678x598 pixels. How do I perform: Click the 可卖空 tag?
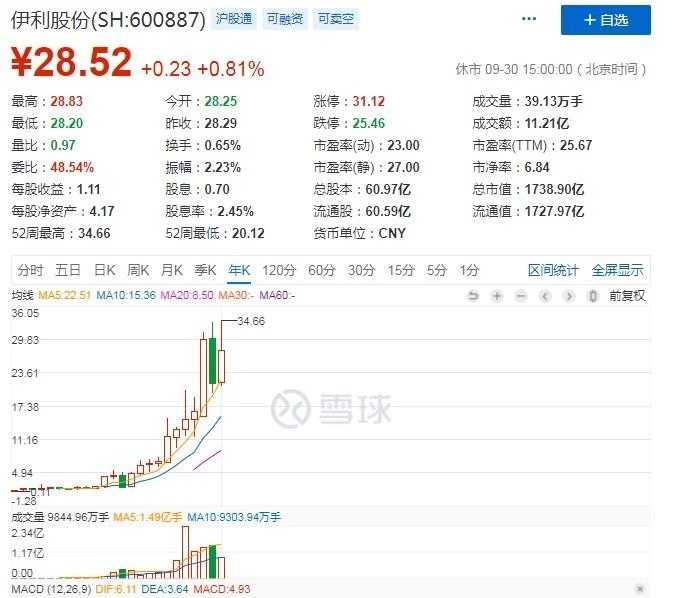(x=336, y=19)
